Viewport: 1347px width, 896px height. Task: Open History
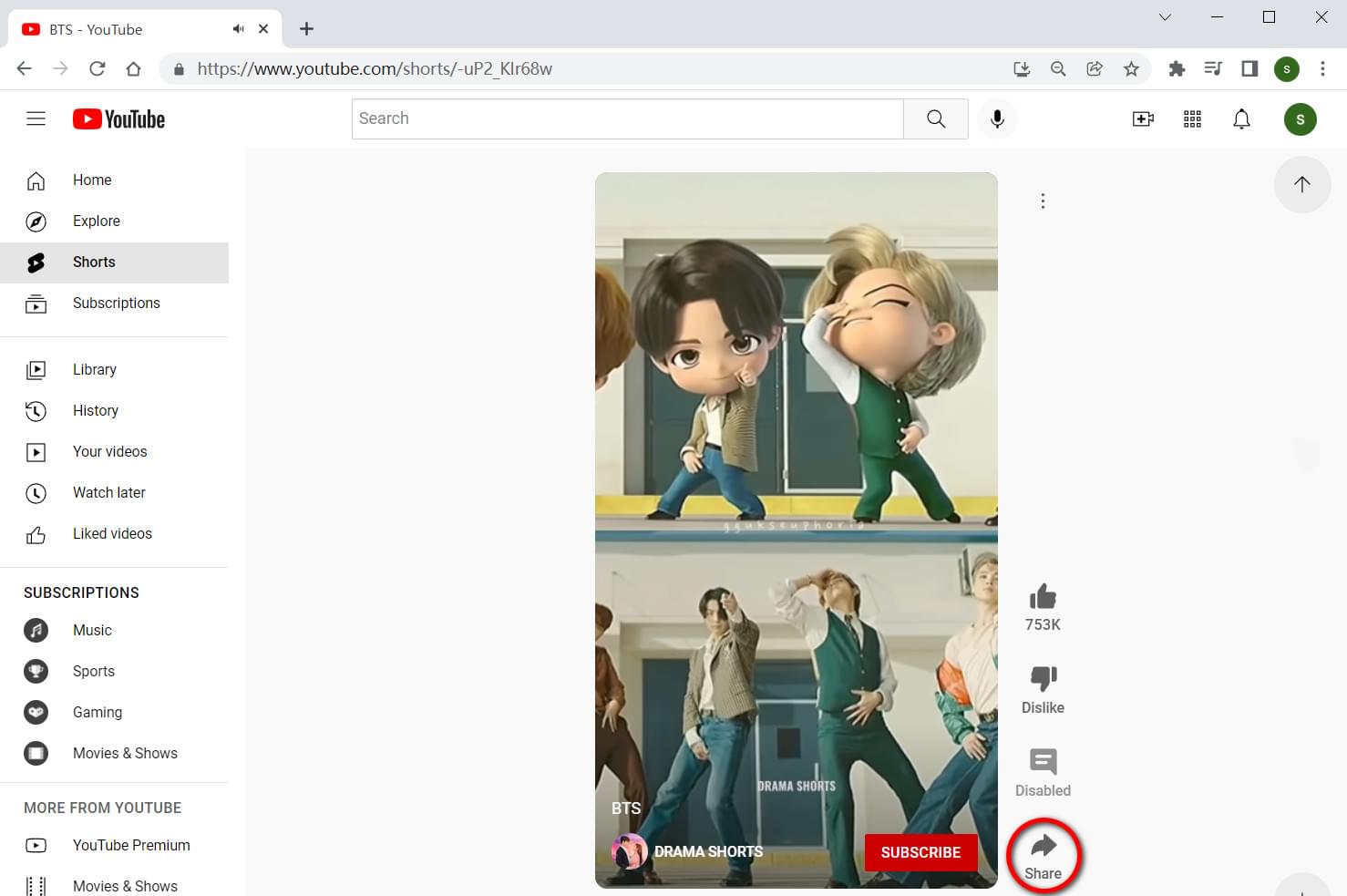point(115,411)
